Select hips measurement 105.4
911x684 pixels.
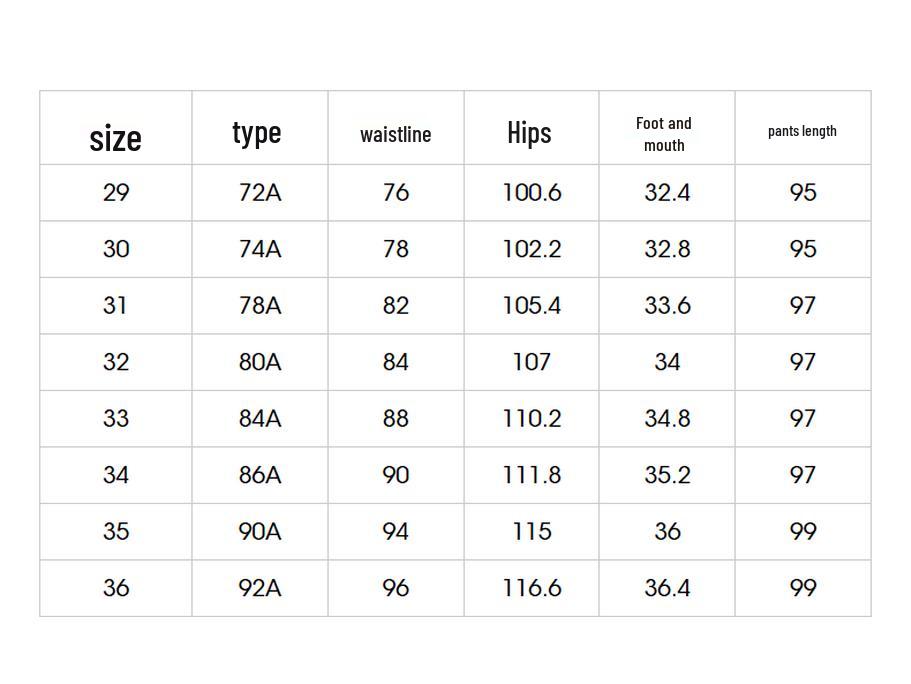[531, 305]
